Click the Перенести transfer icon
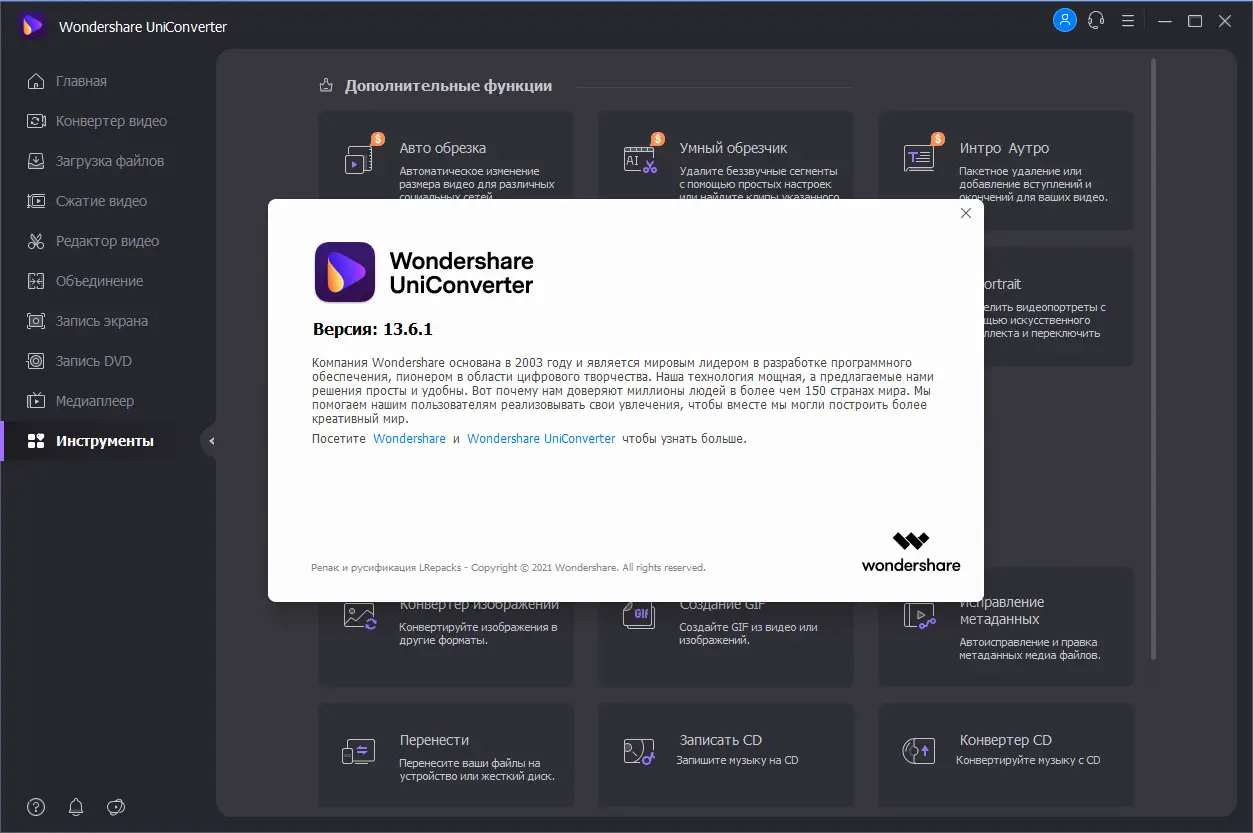Viewport: 1253px width, 833px height. (359, 751)
